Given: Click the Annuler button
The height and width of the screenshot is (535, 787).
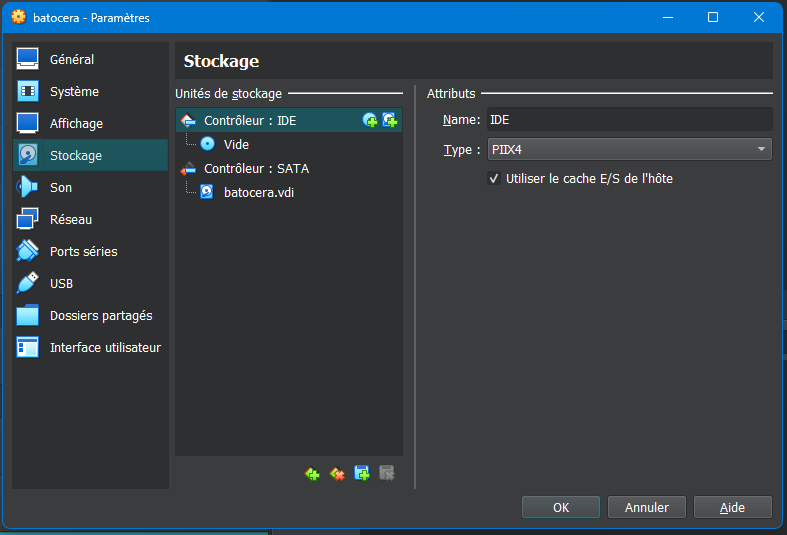Looking at the screenshot, I should point(646,507).
